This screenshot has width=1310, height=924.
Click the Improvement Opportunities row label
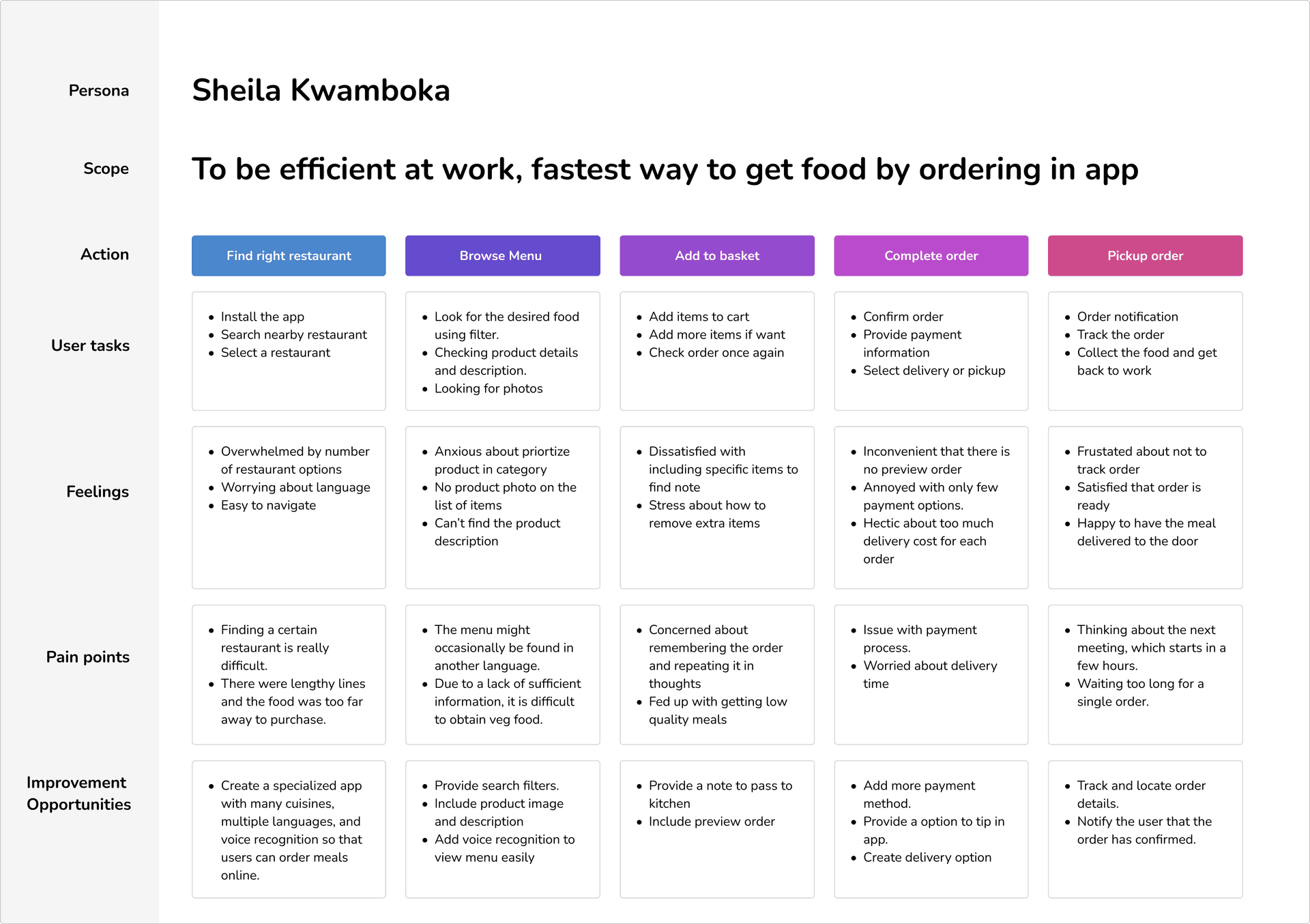pos(78,794)
